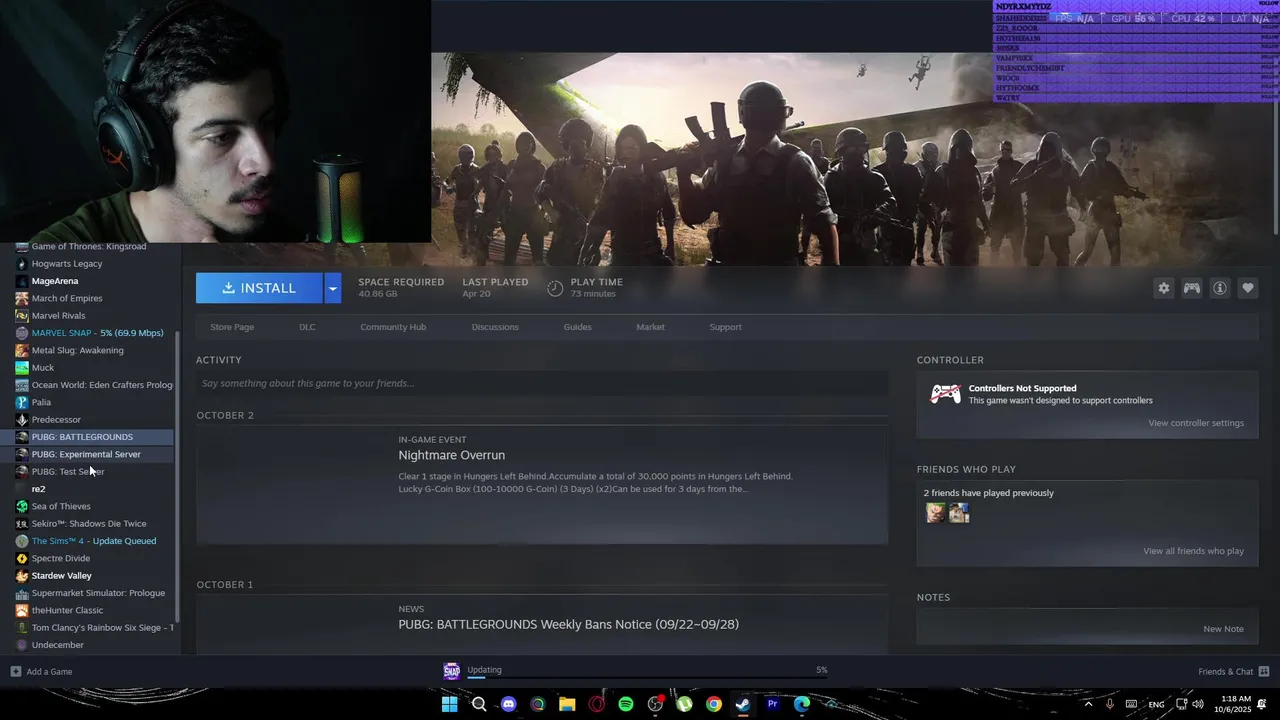1280x720 pixels.
Task: Click the Updating download progress bar
Action: (648, 678)
